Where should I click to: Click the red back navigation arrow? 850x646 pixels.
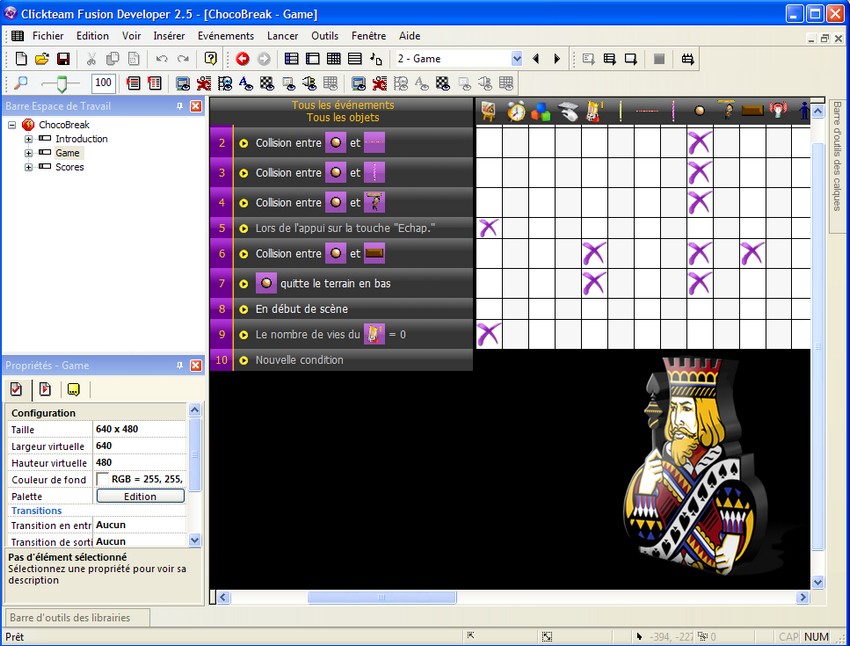pyautogui.click(x=242, y=59)
